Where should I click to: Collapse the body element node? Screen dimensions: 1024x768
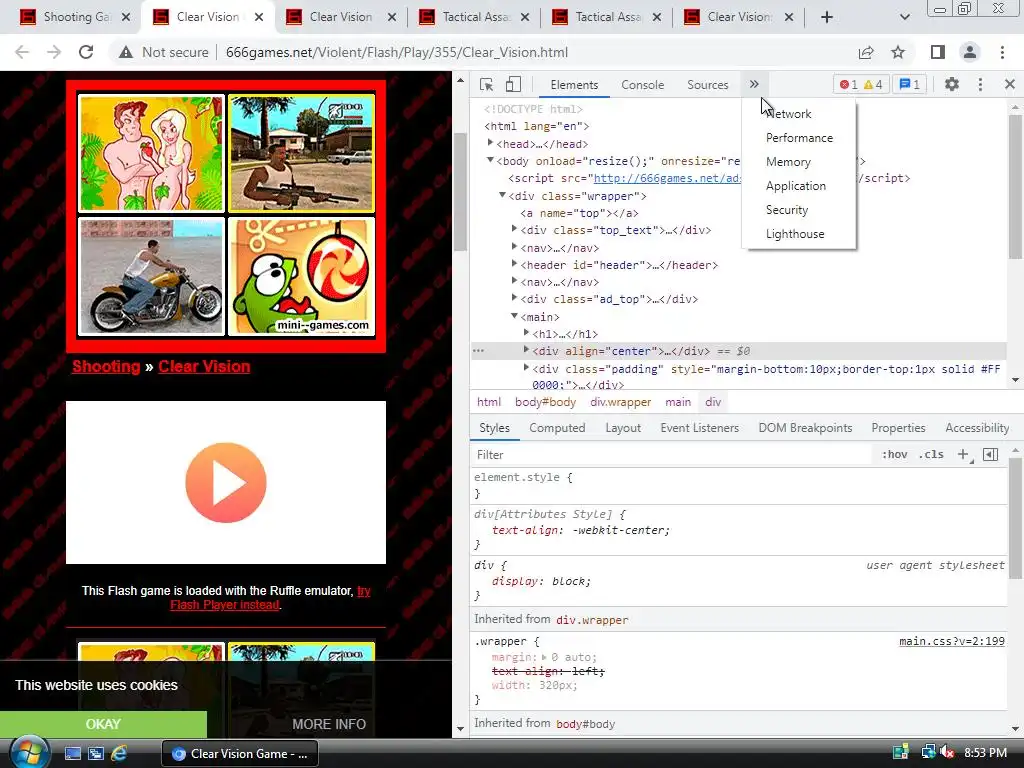(490, 160)
